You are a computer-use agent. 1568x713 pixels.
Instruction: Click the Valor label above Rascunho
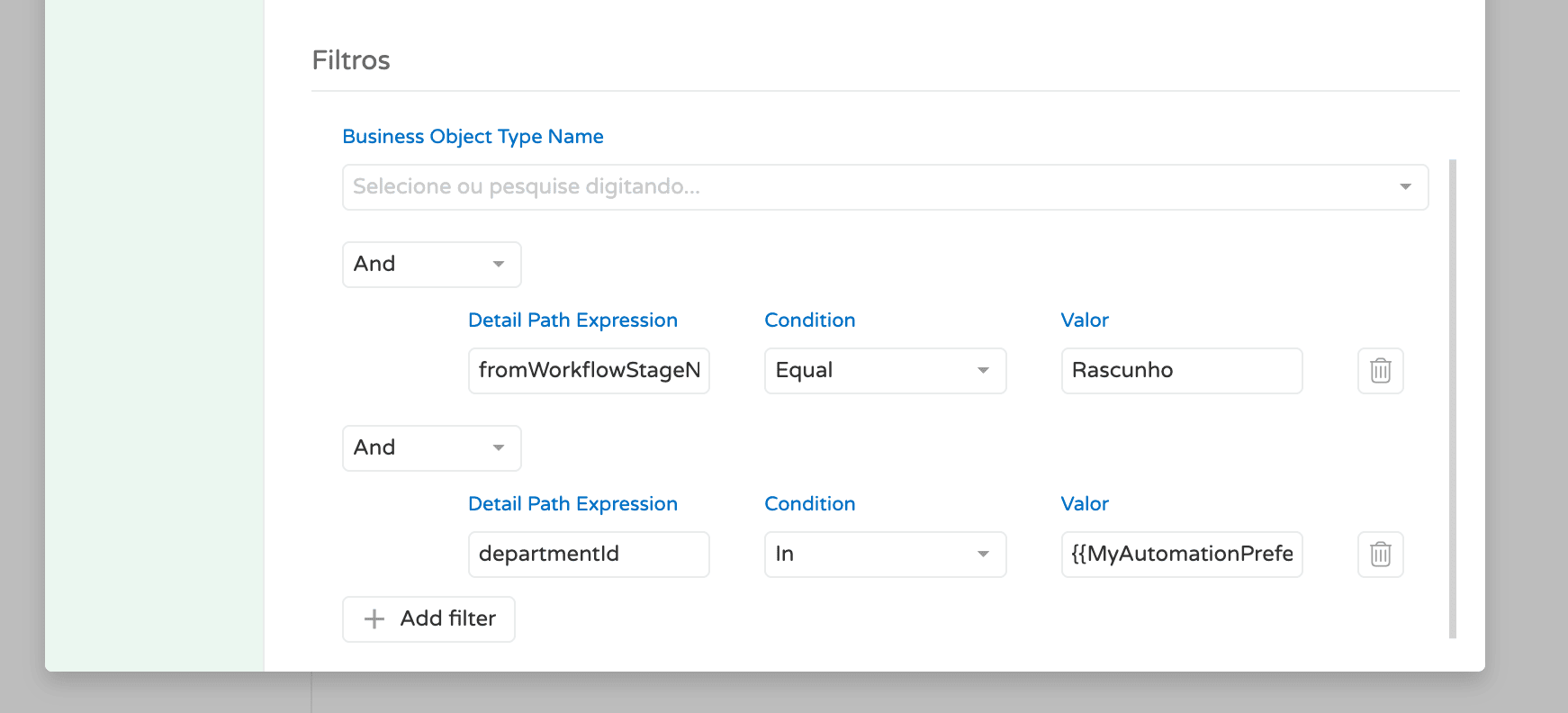coord(1084,320)
